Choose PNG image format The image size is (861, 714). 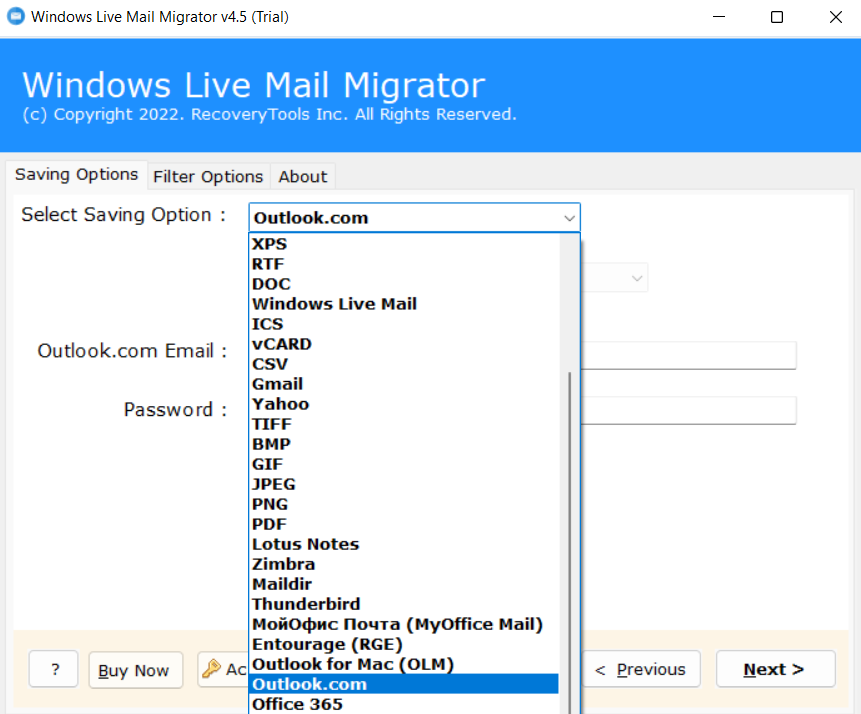click(x=404, y=504)
